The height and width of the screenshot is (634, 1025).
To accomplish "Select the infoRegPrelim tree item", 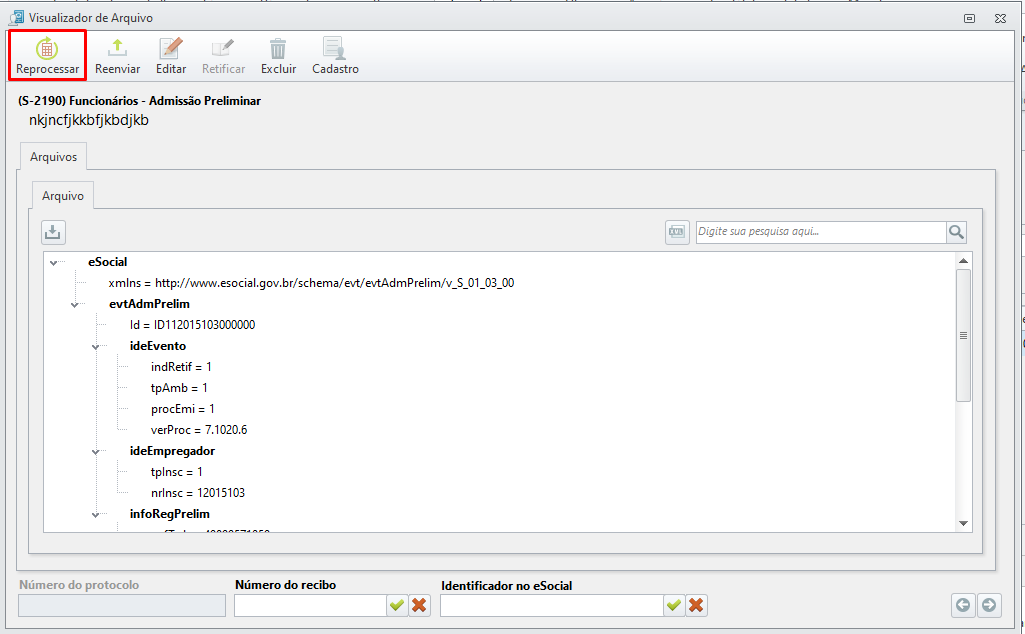I will (x=169, y=513).
